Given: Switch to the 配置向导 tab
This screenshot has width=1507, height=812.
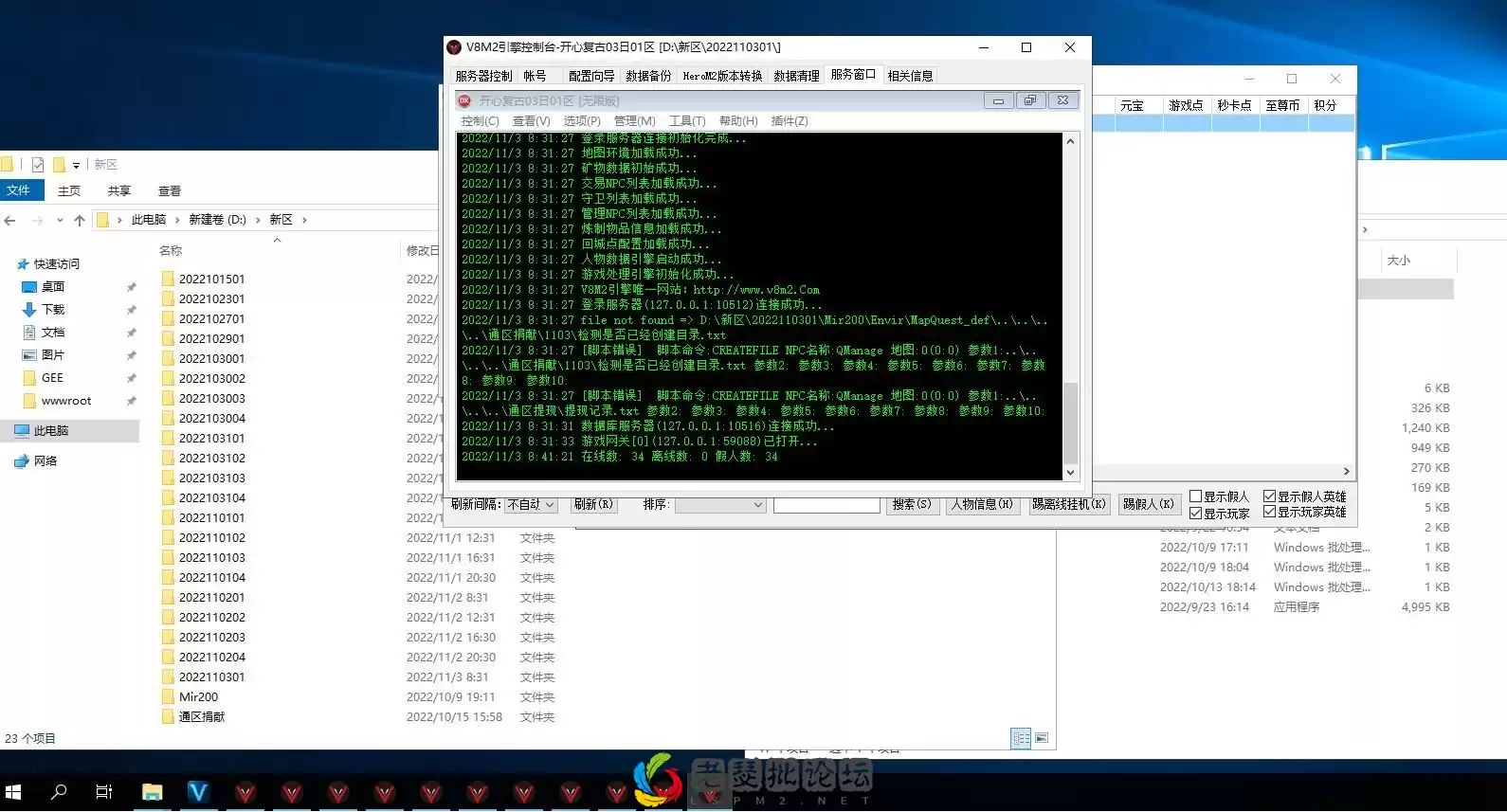Looking at the screenshot, I should coord(591,76).
